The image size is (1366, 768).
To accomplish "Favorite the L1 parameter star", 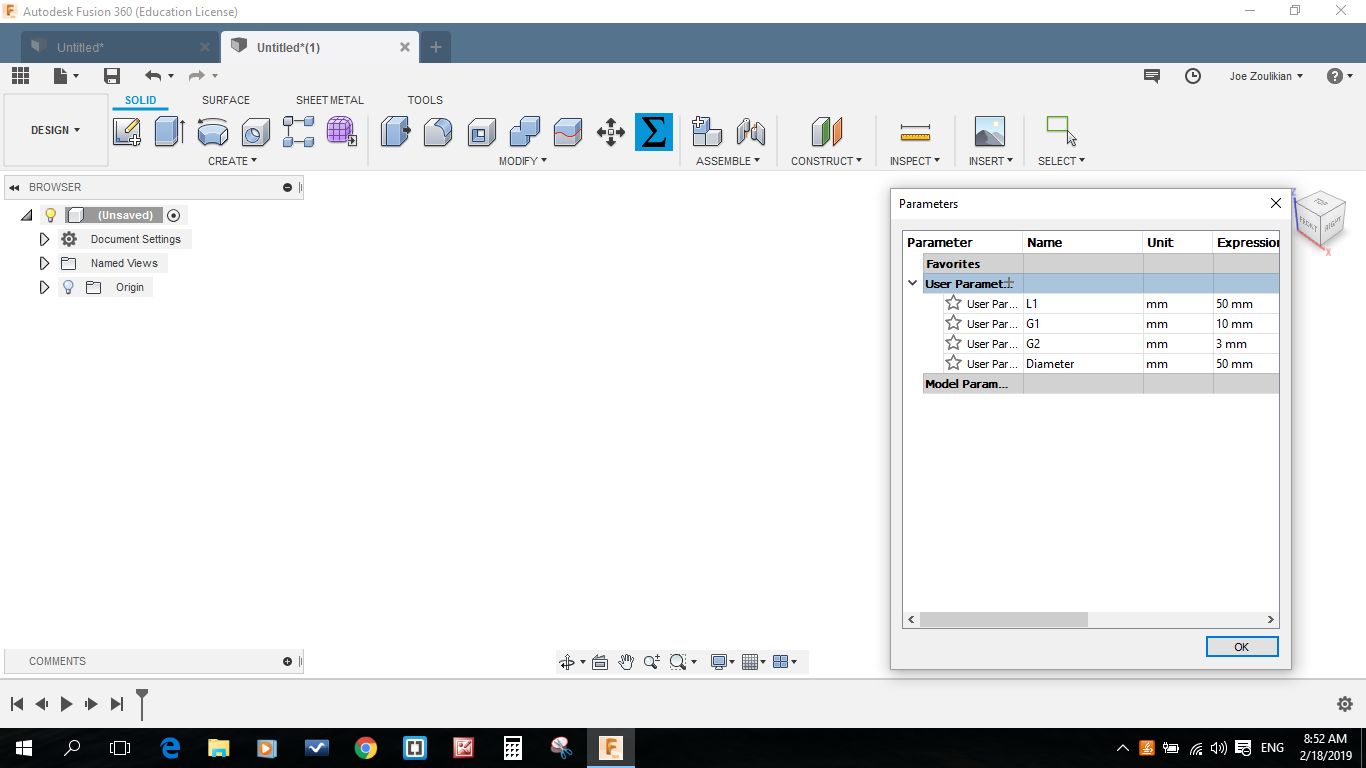I will pyautogui.click(x=954, y=303).
